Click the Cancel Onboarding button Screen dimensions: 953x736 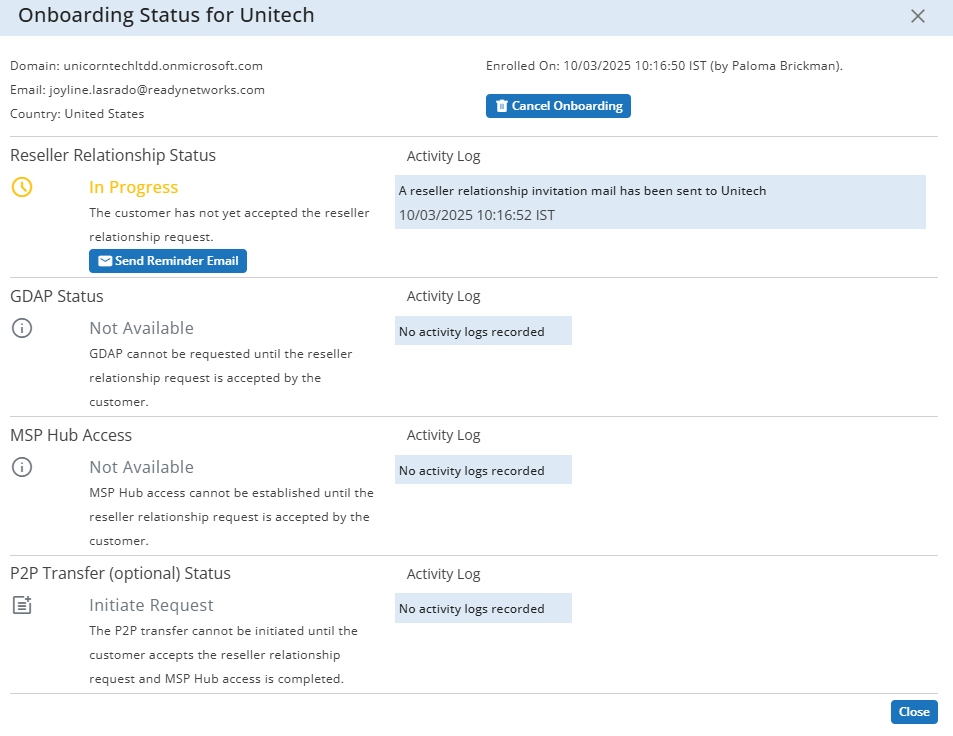pyautogui.click(x=558, y=106)
